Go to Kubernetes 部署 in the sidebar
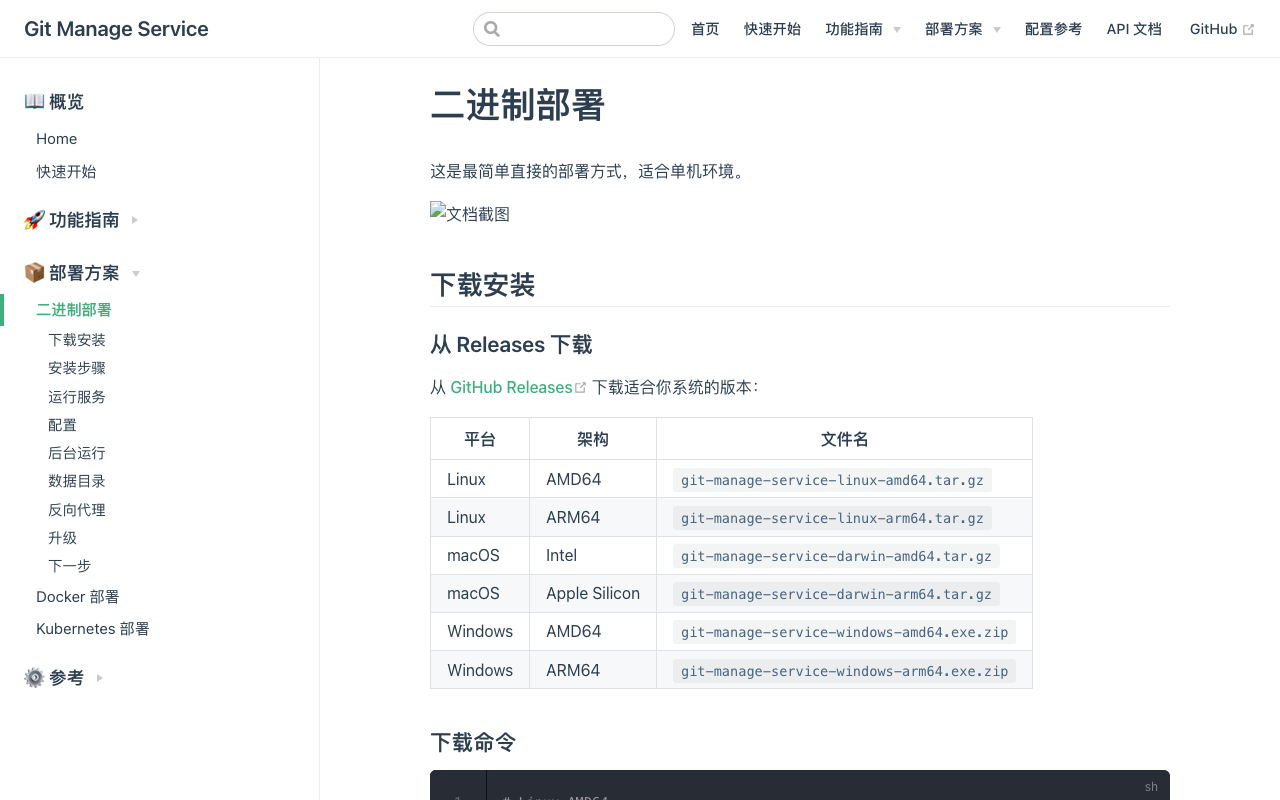 click(92, 628)
